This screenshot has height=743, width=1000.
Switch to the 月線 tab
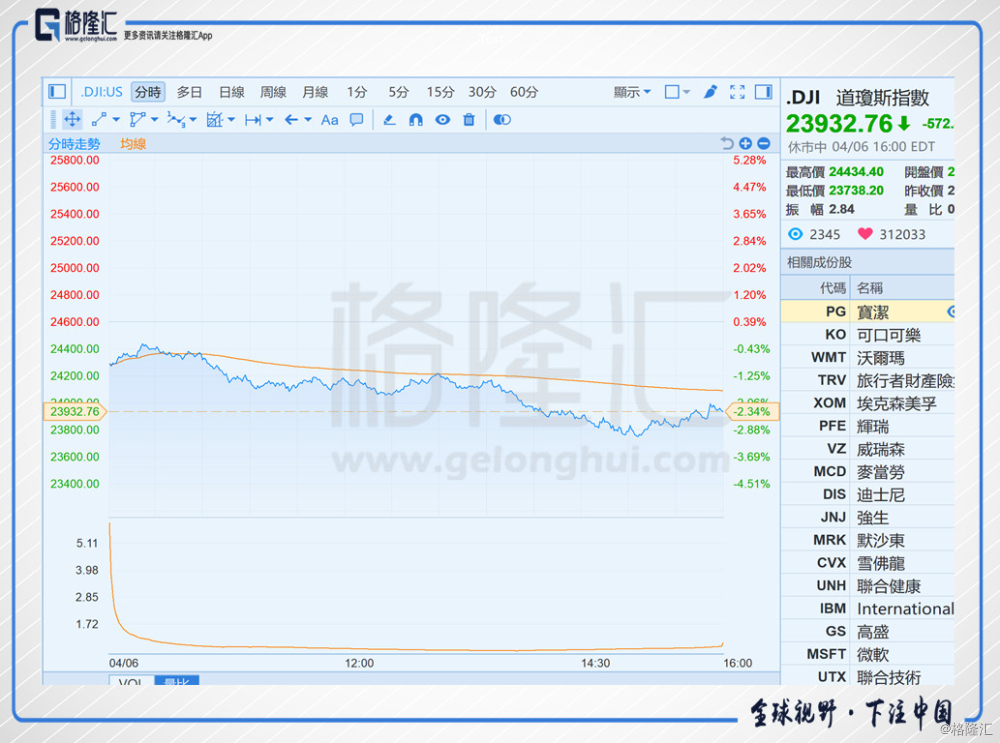[x=315, y=92]
